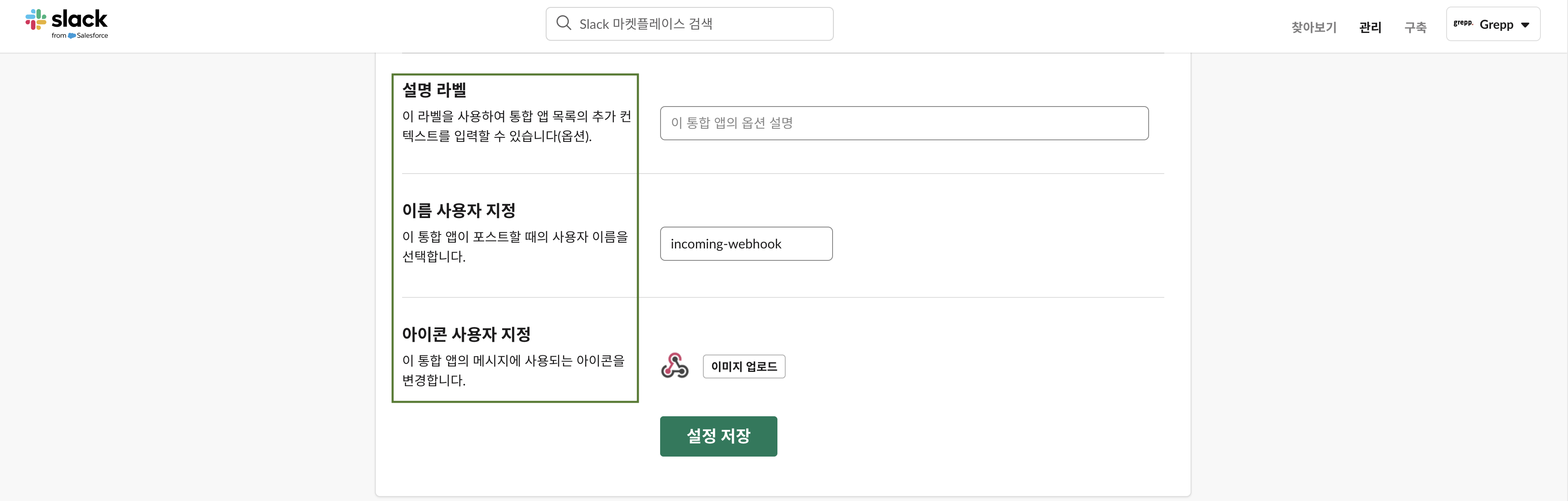This screenshot has width=1568, height=501.
Task: Click the Slack logo in the header
Action: [x=66, y=24]
